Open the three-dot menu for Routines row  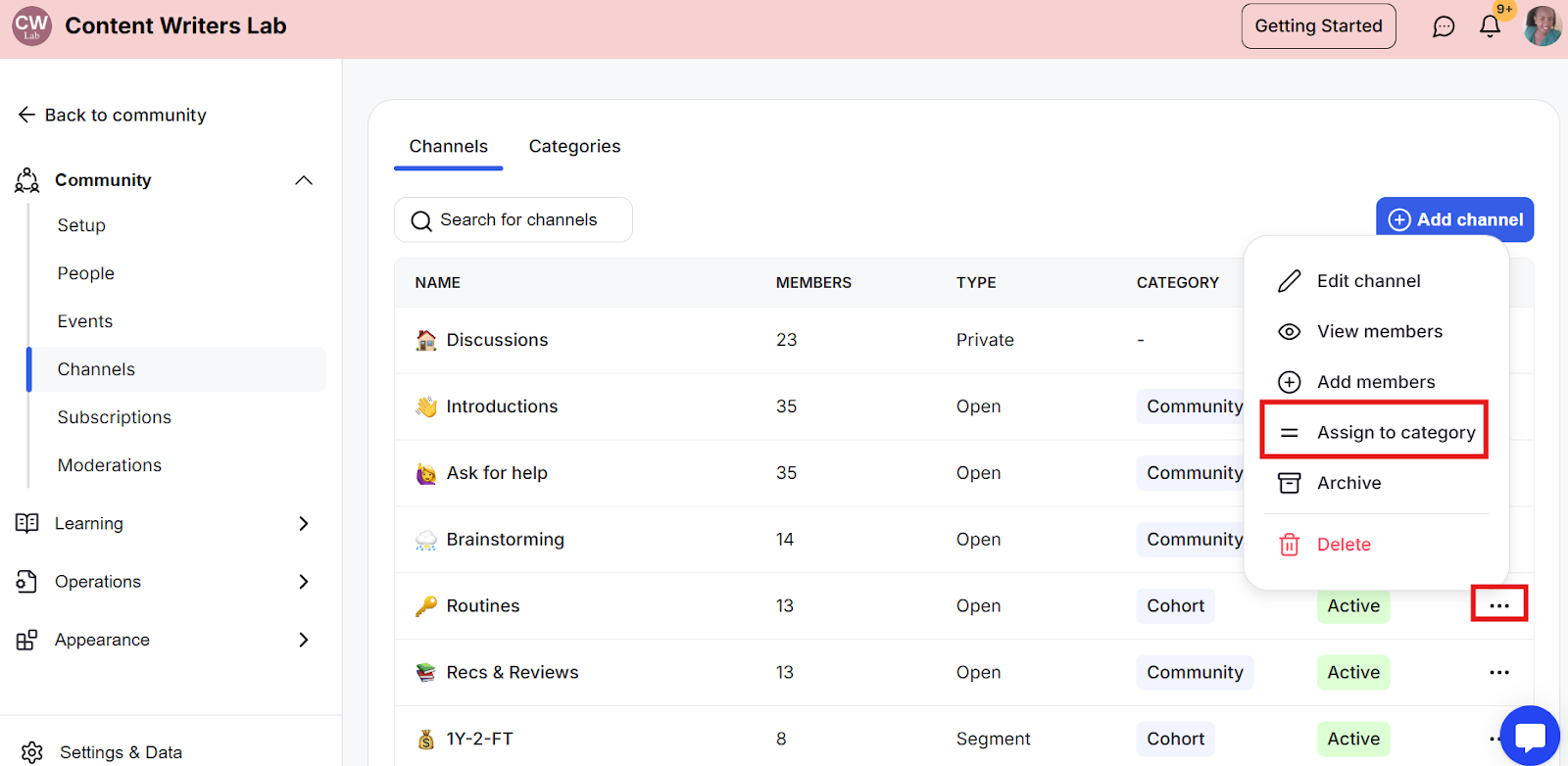1499,605
